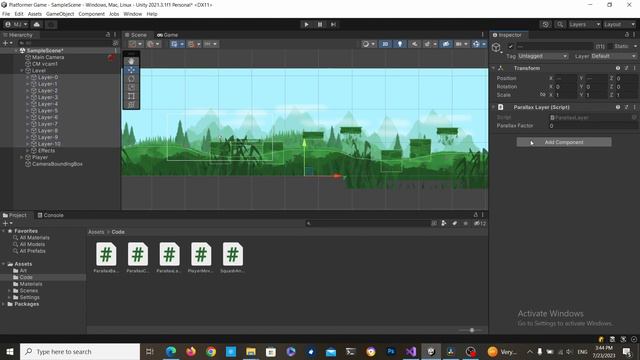Open the Materials folder in Project
640x360 pixels.
tap(31, 284)
